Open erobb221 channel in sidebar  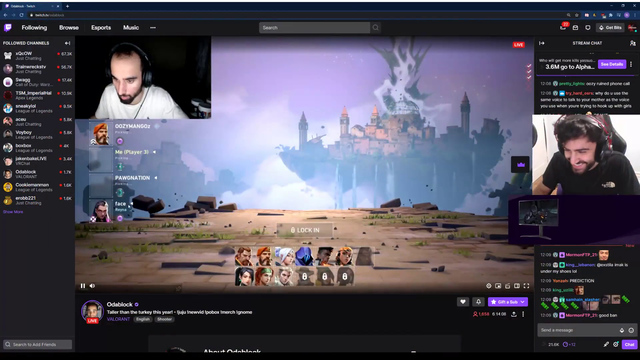coord(37,200)
